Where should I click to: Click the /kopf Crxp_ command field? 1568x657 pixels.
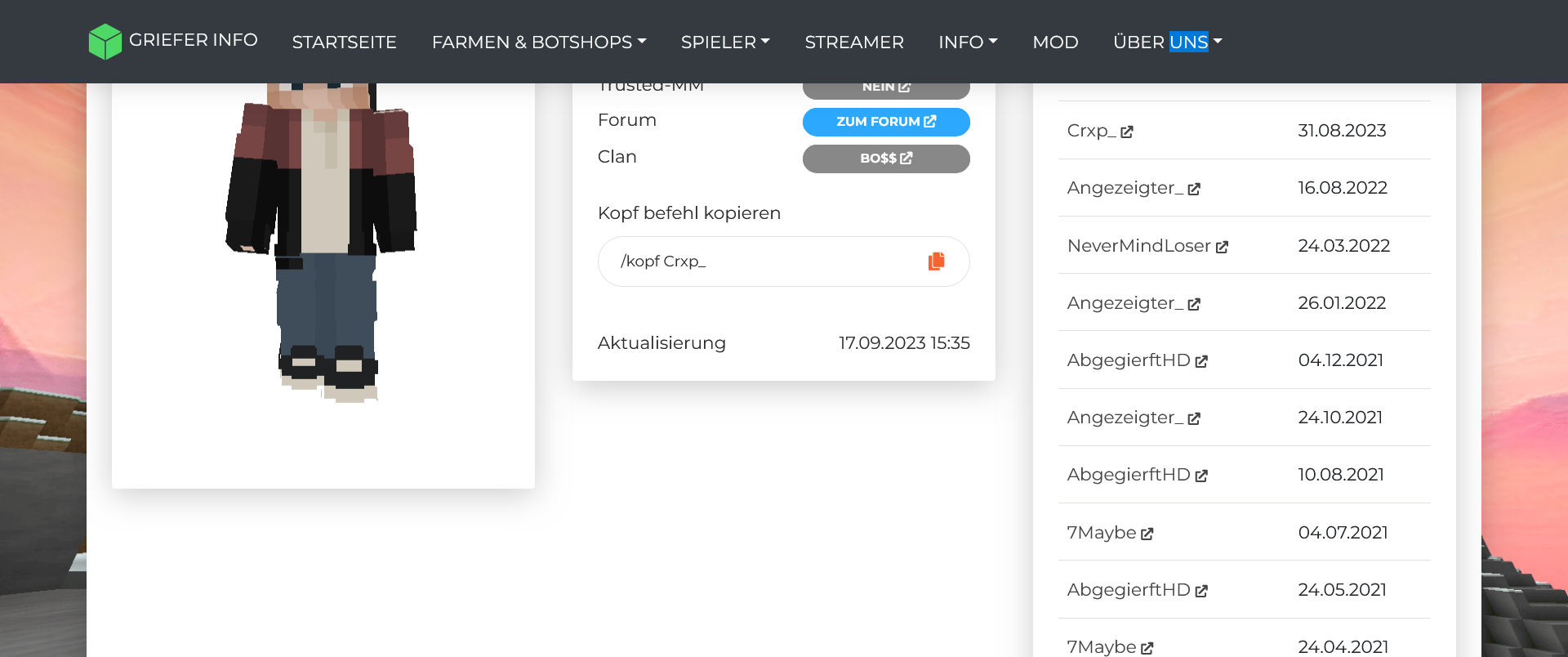pyautogui.click(x=783, y=261)
